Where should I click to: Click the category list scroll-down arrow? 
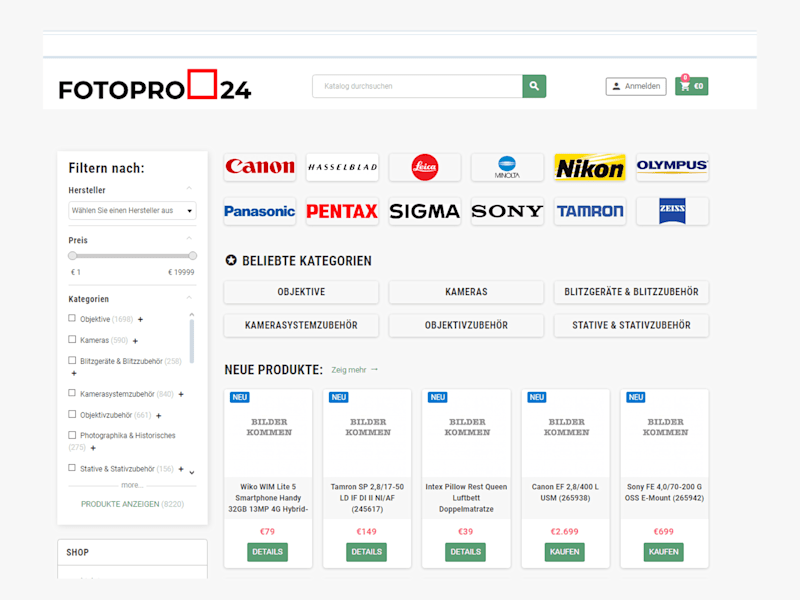(x=192, y=473)
